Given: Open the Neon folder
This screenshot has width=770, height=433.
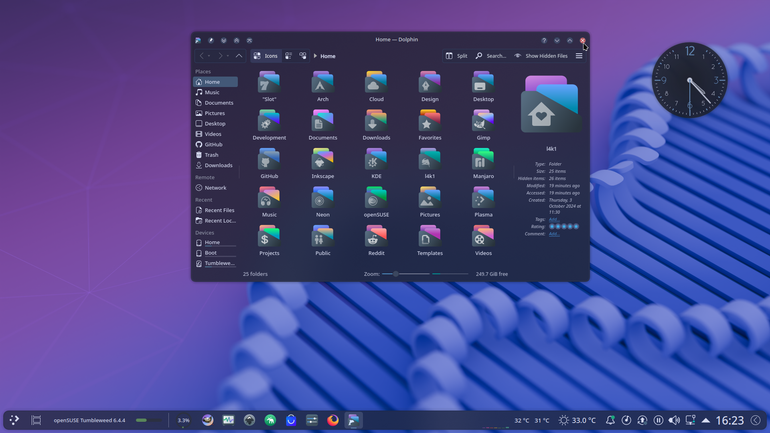Looking at the screenshot, I should (323, 202).
